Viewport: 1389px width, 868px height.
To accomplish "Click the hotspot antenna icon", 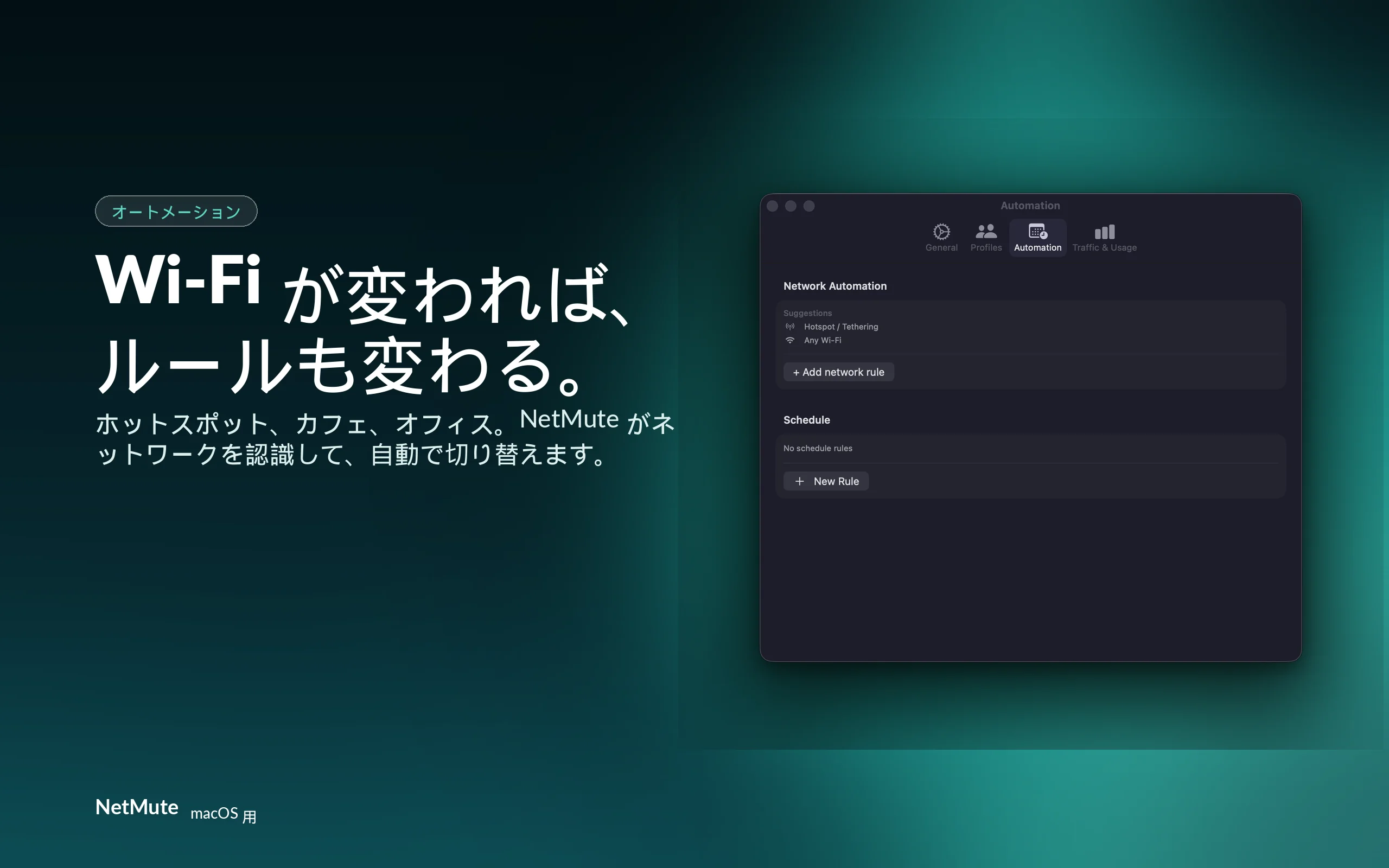I will [x=791, y=327].
